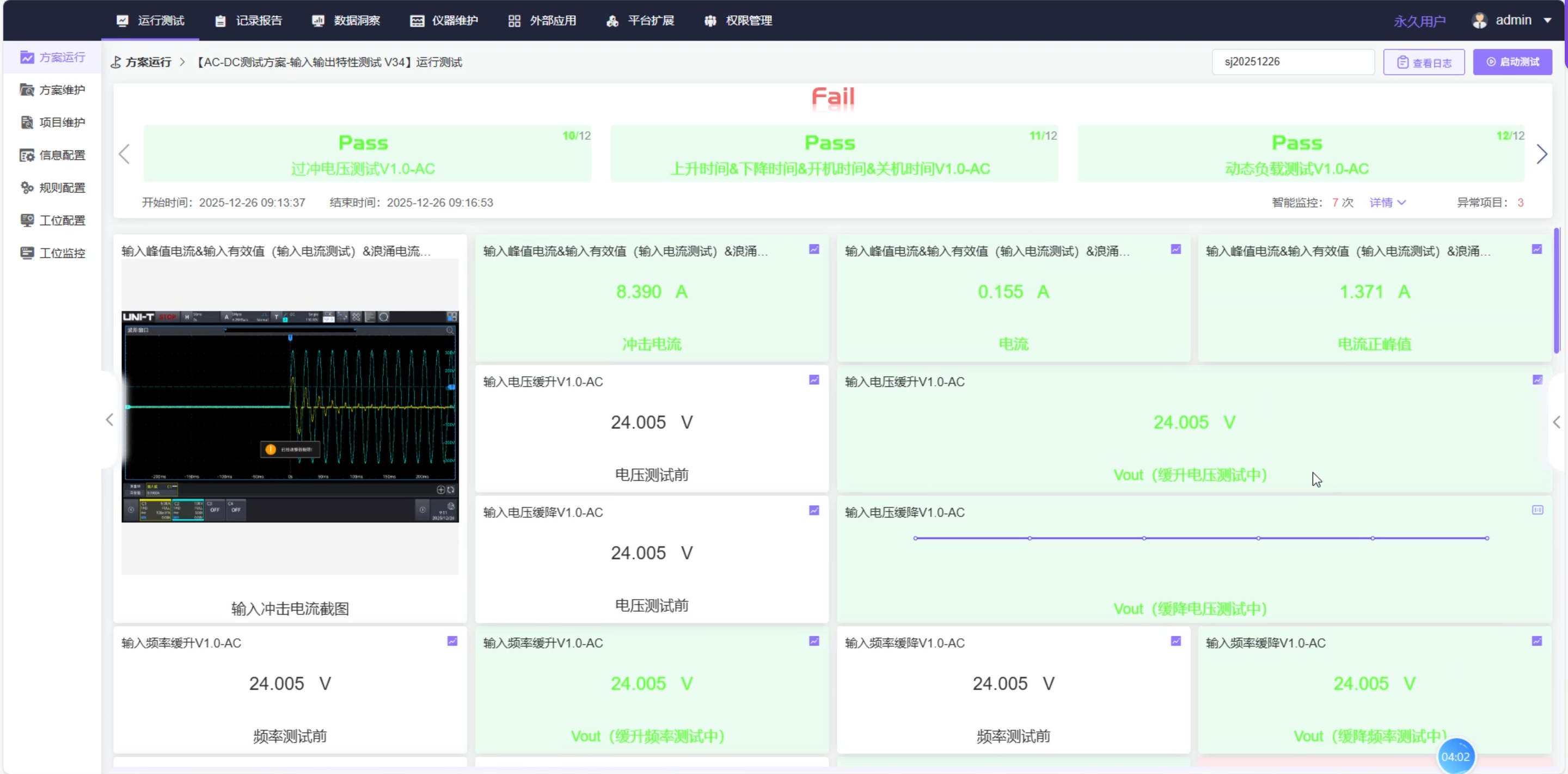The image size is (1568, 774).
Task: Click 工位配置 sidebar icon
Action: pos(27,220)
